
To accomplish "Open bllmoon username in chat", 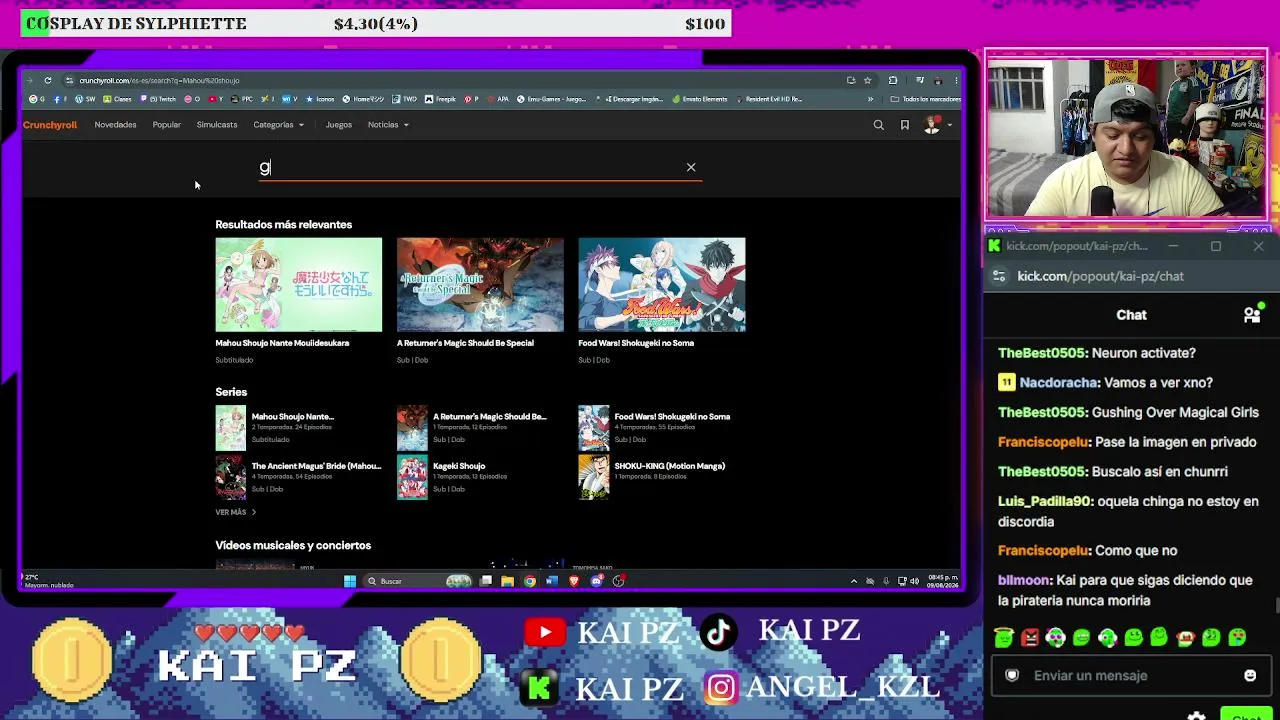I will pyautogui.click(x=1024, y=580).
